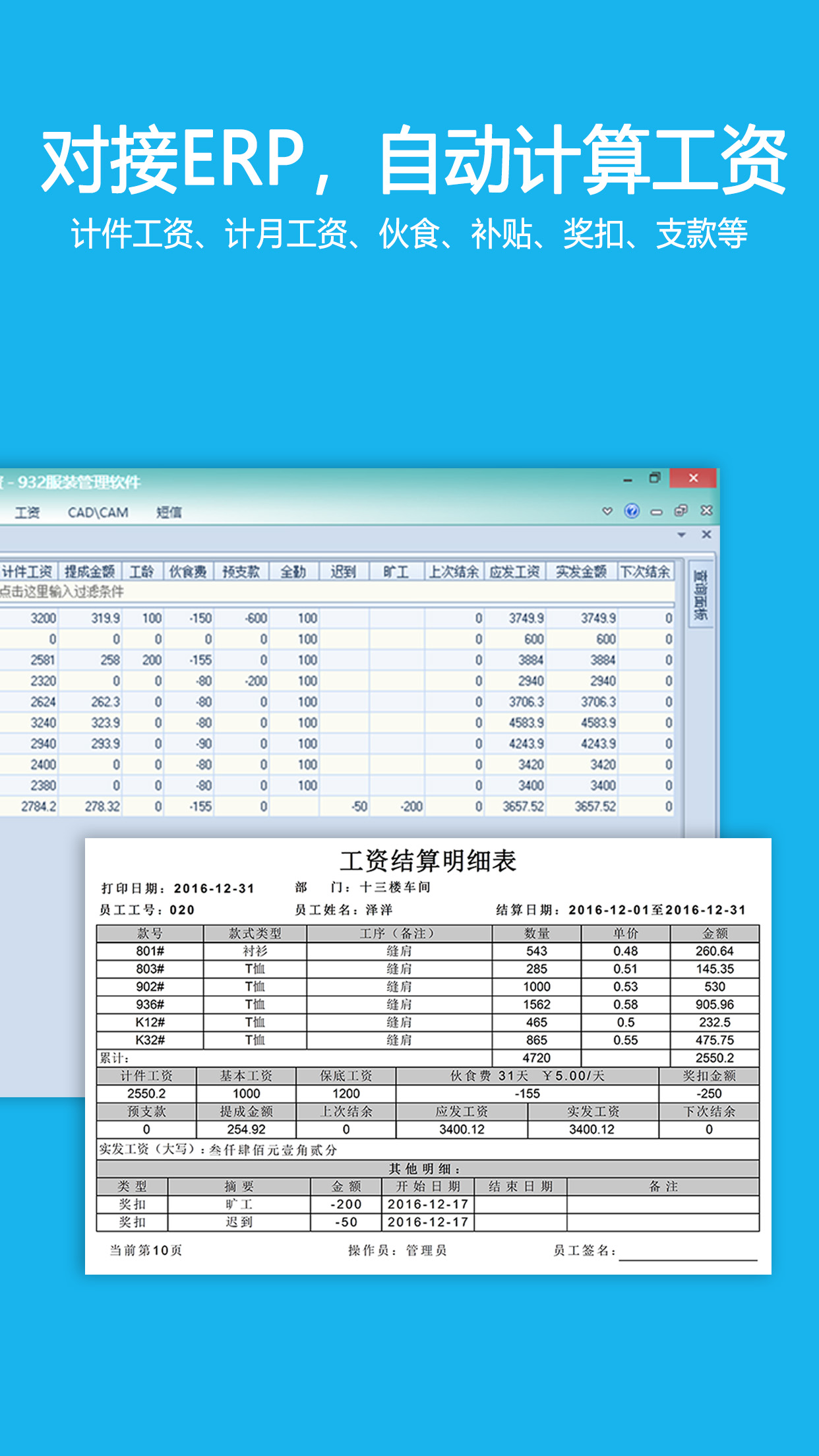
Task: Open the panel tab list dropdown arrow
Action: [682, 535]
